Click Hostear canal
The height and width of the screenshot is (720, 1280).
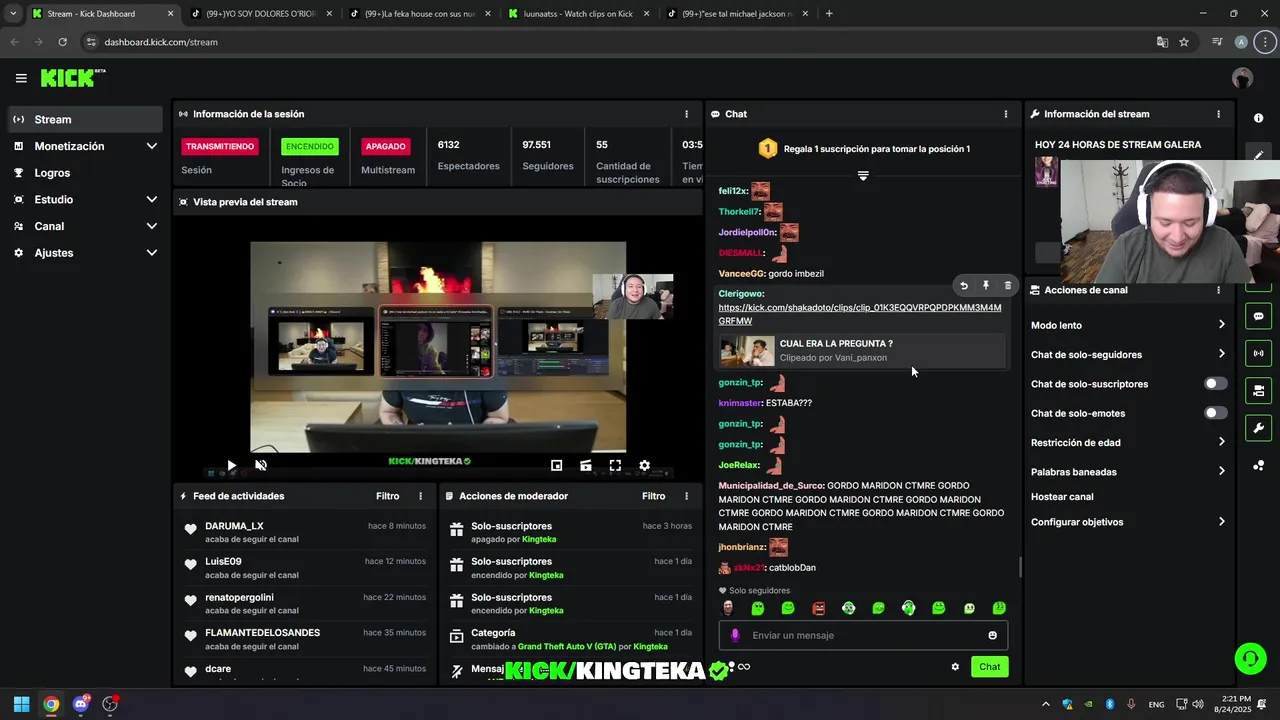pyautogui.click(x=1062, y=496)
